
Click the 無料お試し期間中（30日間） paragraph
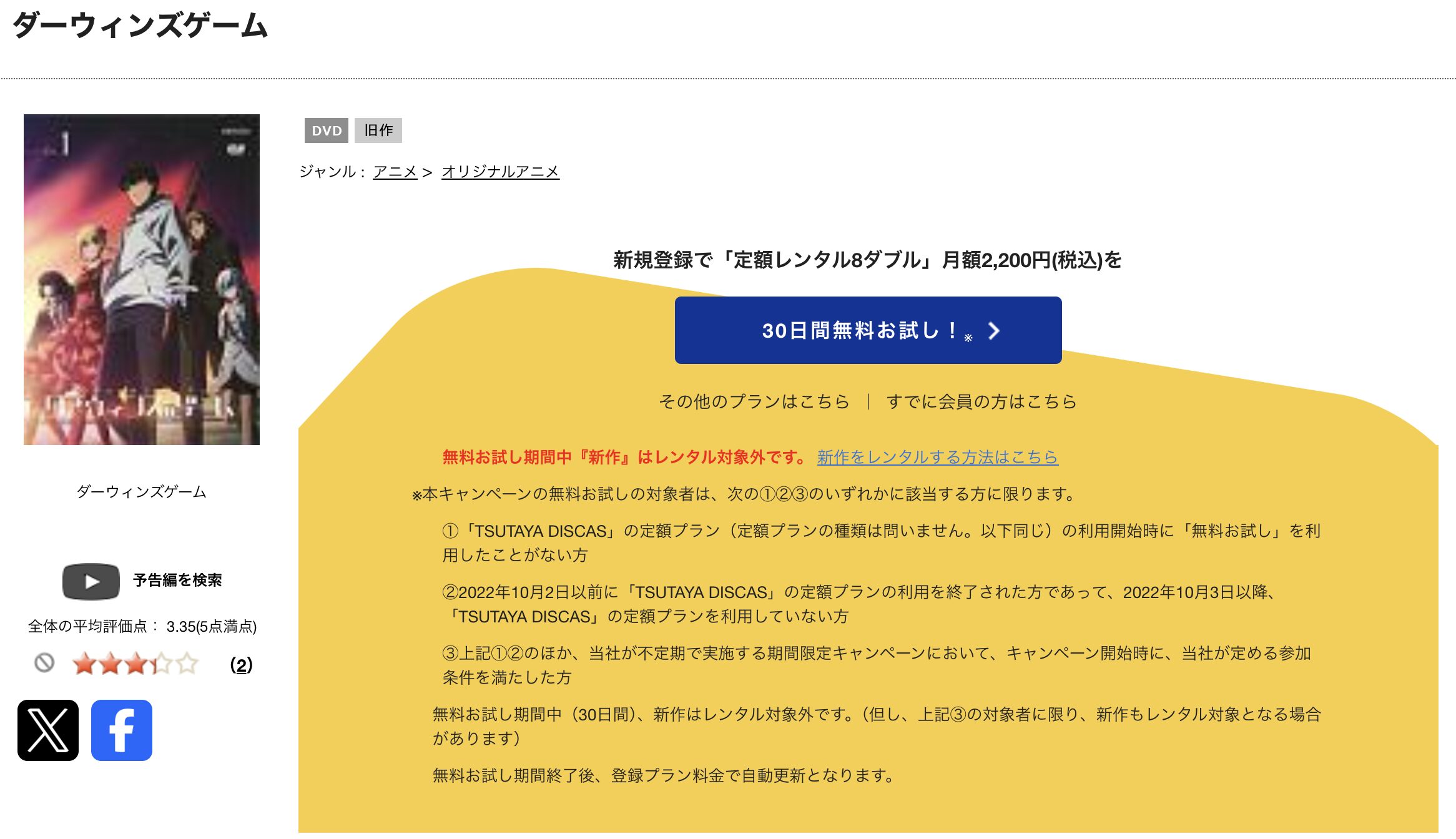pos(877,726)
